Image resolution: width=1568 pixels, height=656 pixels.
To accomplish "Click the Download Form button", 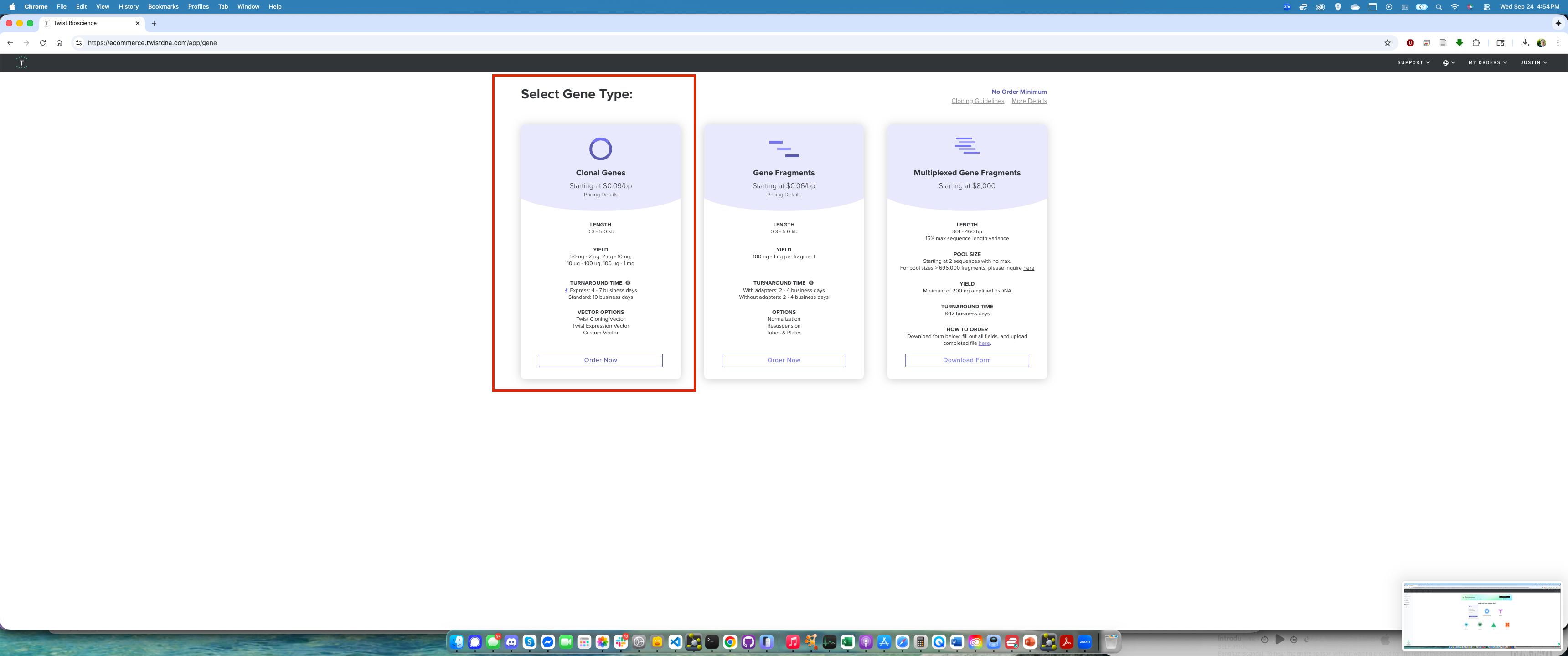I will [x=967, y=360].
